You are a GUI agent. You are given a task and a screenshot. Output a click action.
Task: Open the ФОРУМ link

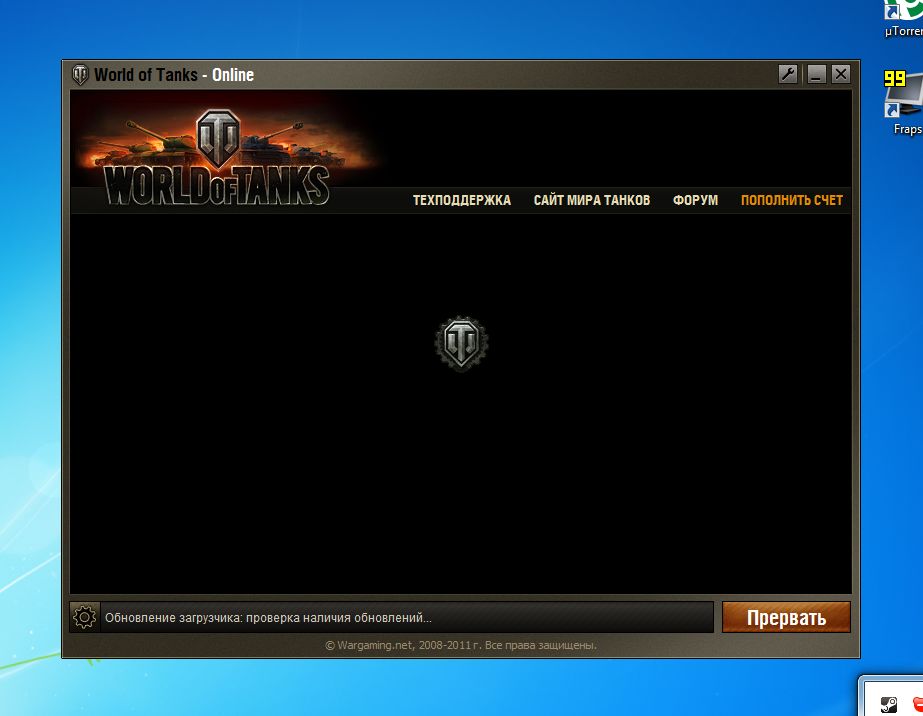coord(695,200)
